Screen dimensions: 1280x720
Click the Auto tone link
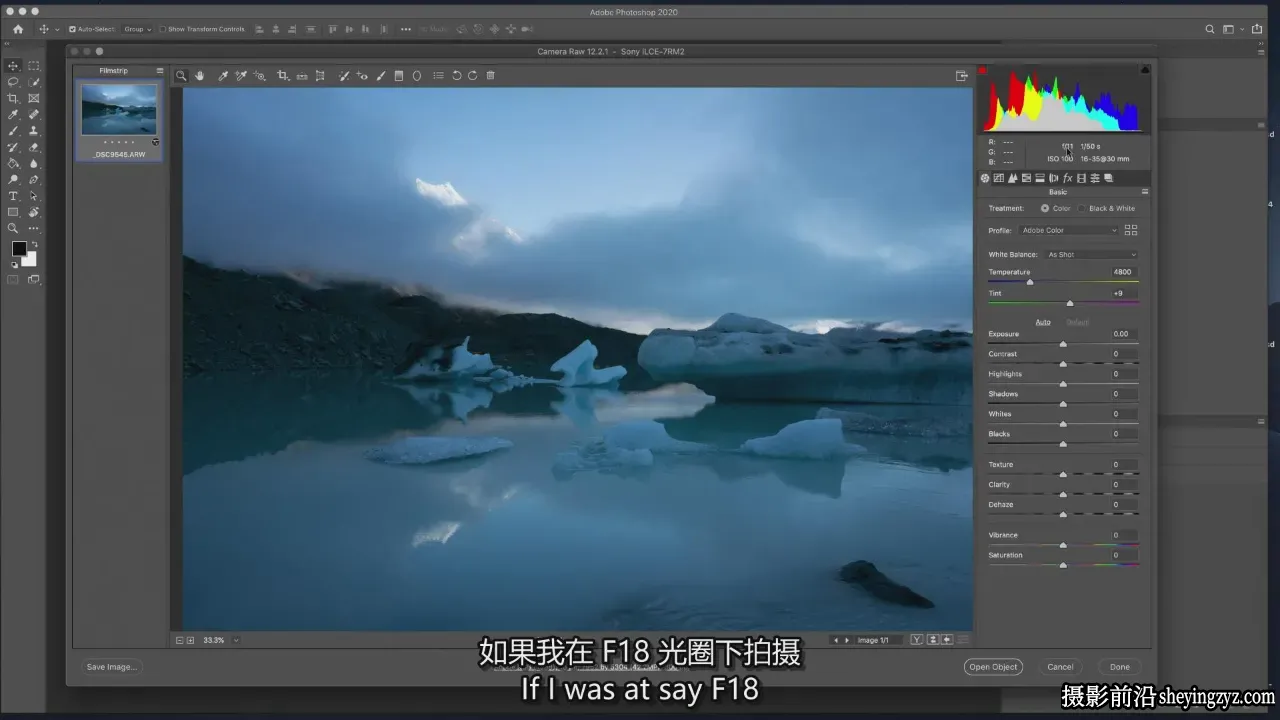click(1043, 322)
